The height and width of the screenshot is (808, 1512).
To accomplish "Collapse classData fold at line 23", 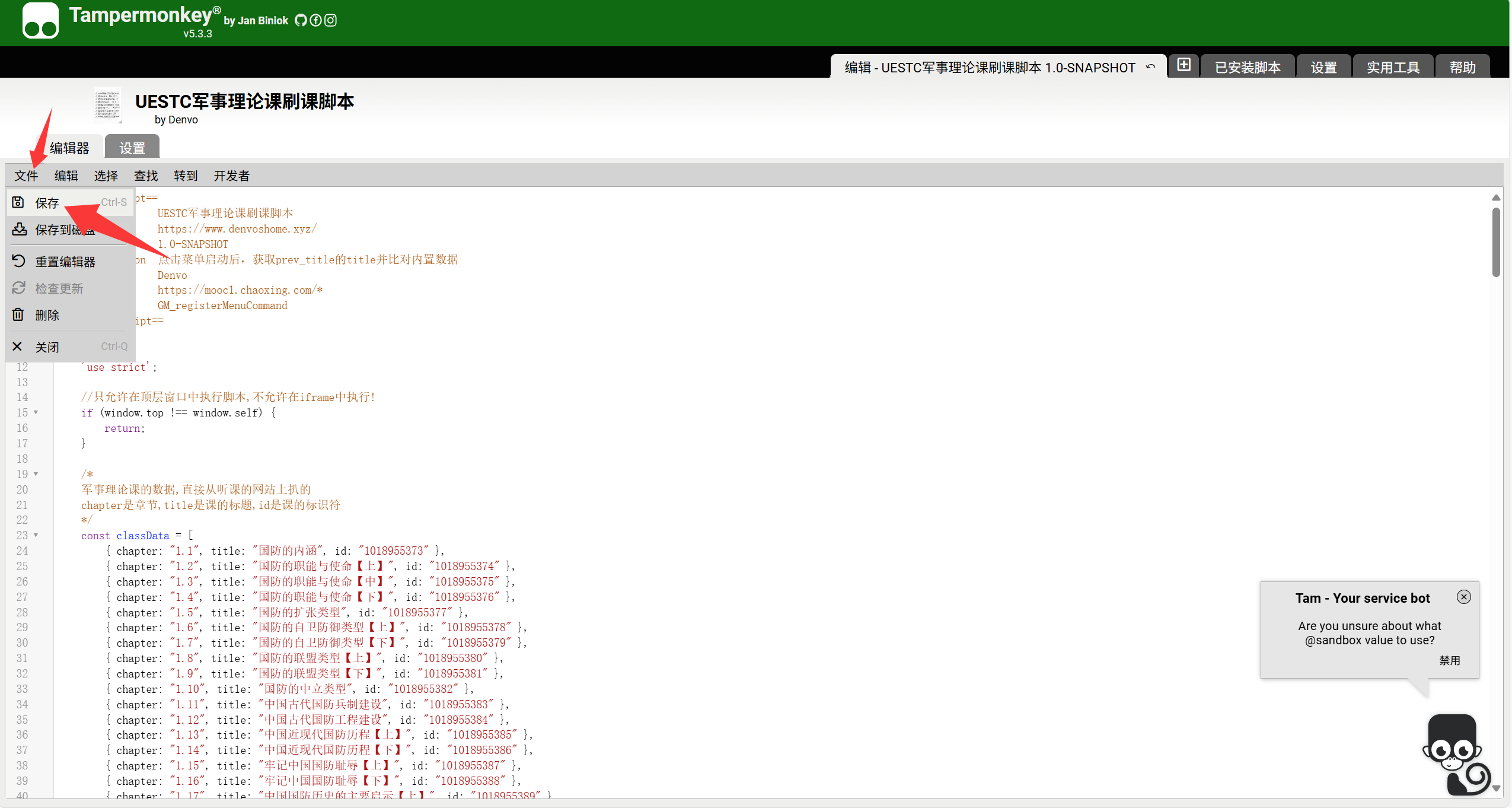I will point(36,535).
